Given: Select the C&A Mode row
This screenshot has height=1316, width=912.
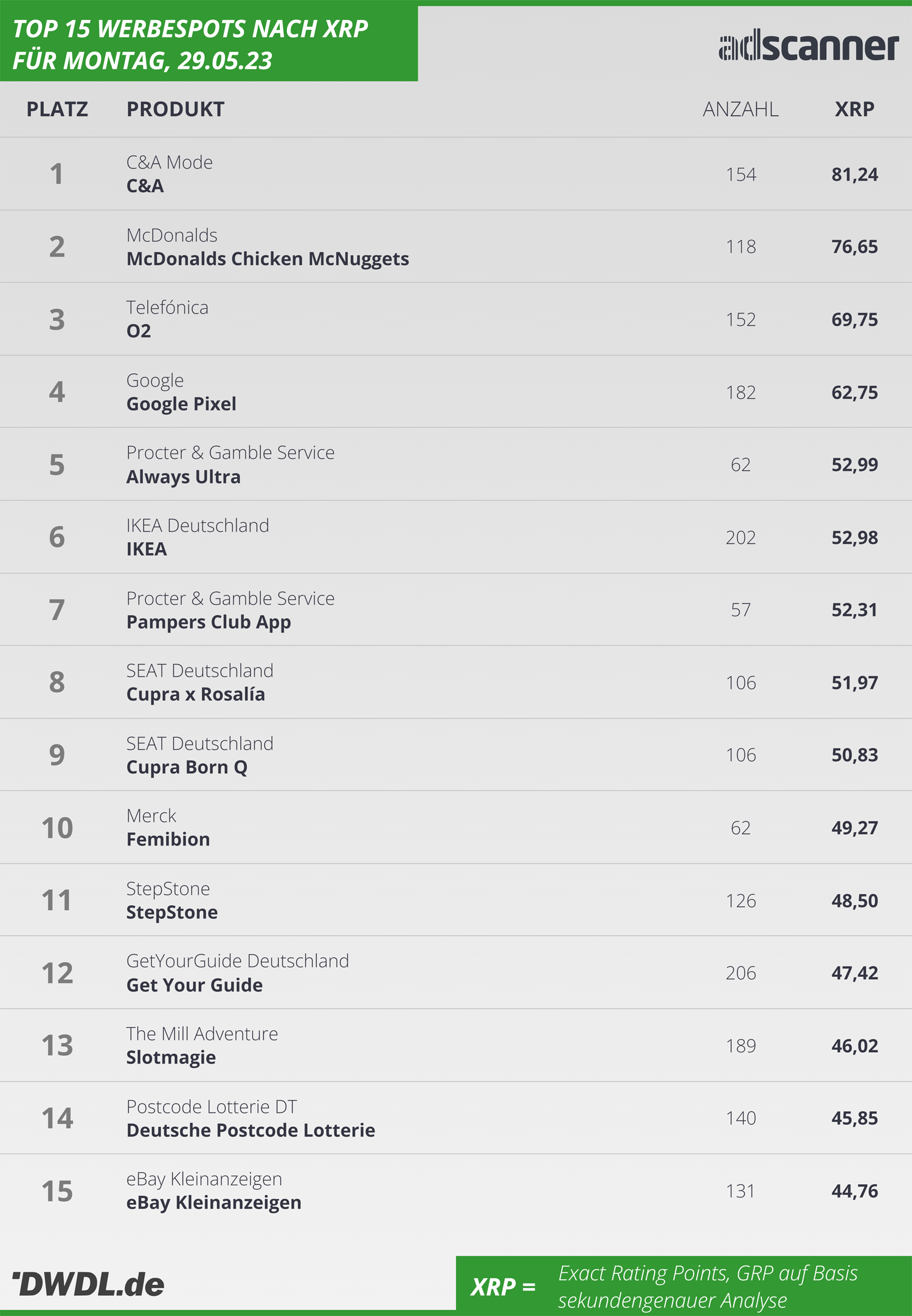Looking at the screenshot, I should pos(456,174).
